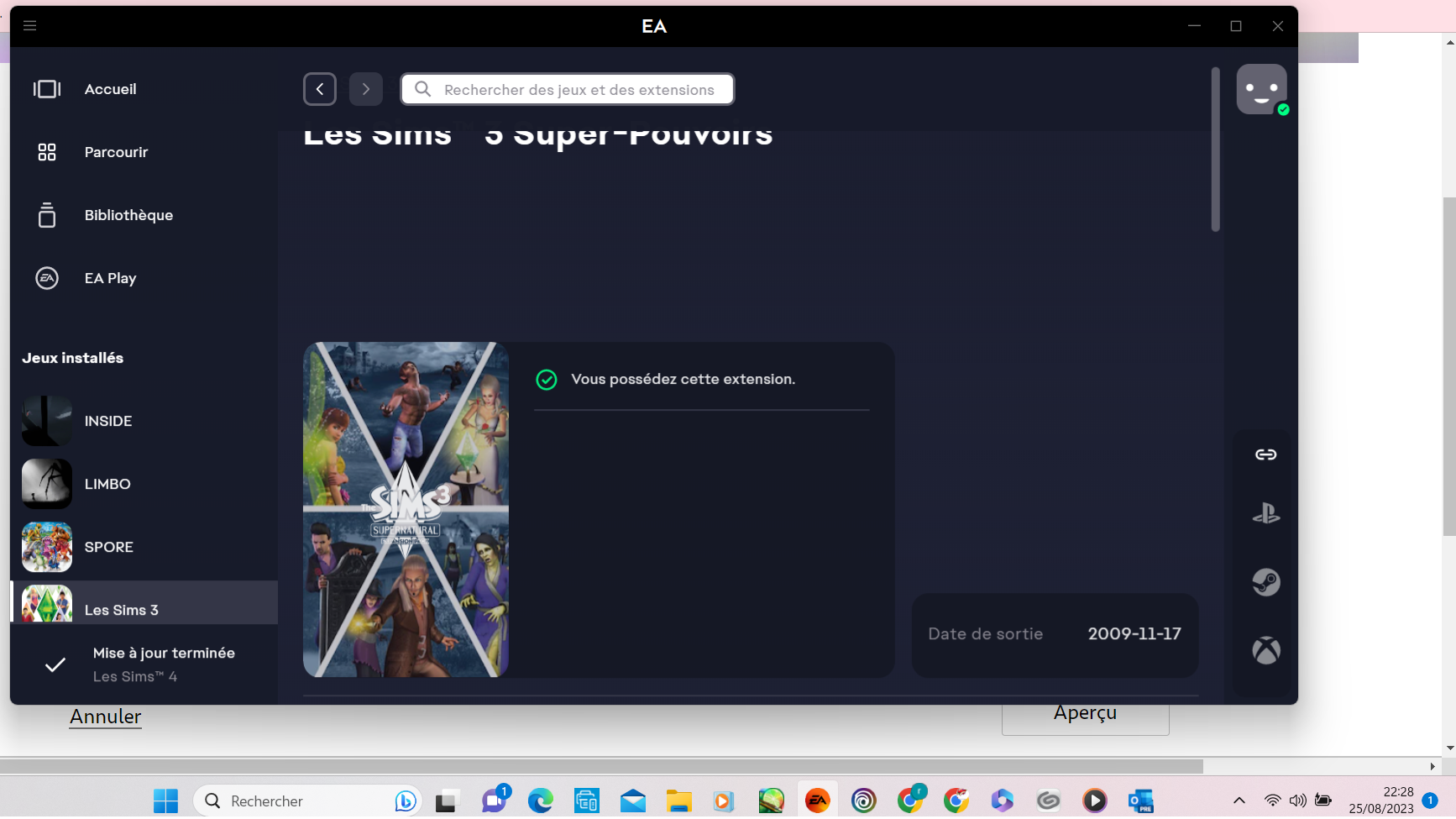Select LIMBO in installed games

144,484
